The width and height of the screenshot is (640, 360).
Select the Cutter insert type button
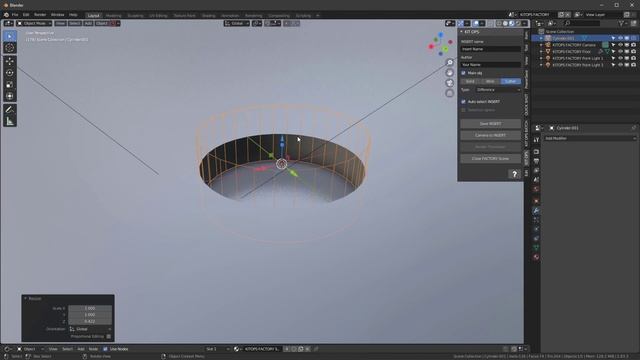(x=511, y=81)
